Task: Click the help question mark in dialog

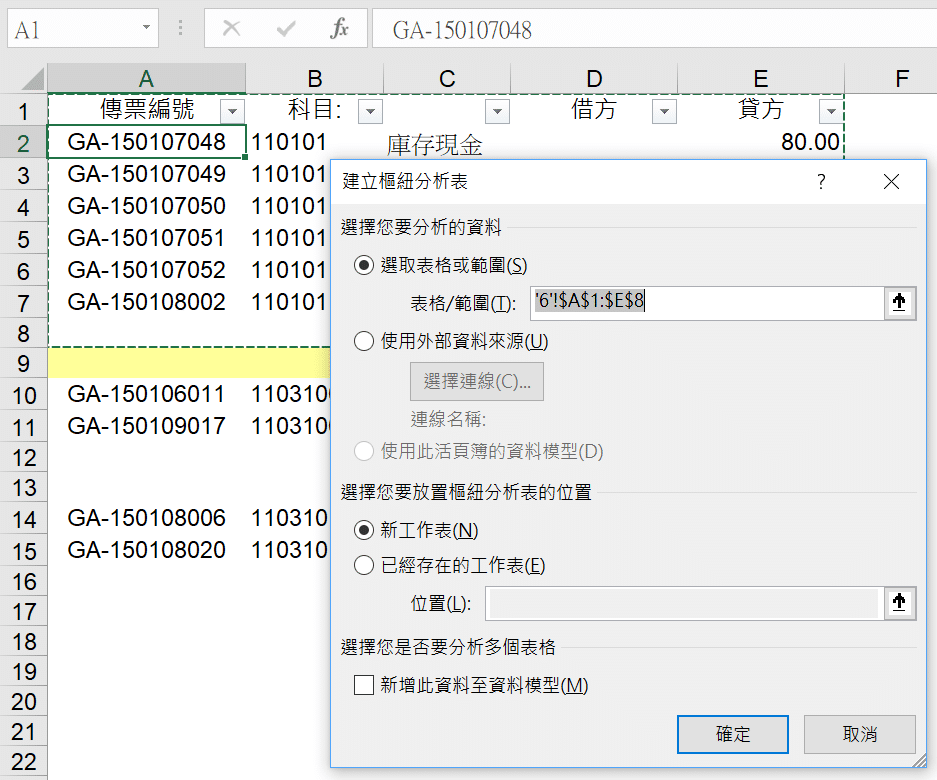Action: tap(821, 181)
